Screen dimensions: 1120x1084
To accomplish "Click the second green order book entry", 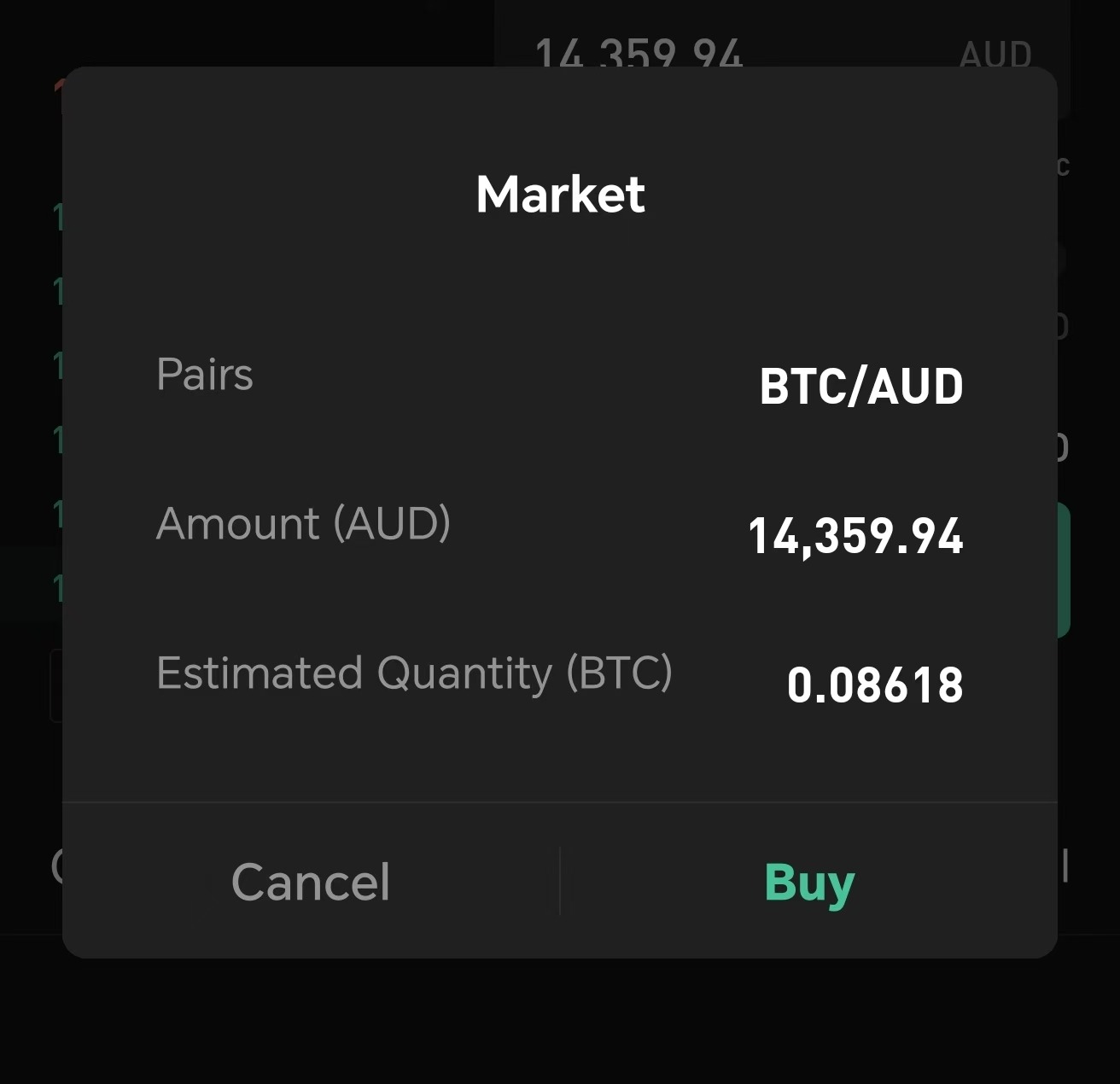I will pos(58,288).
